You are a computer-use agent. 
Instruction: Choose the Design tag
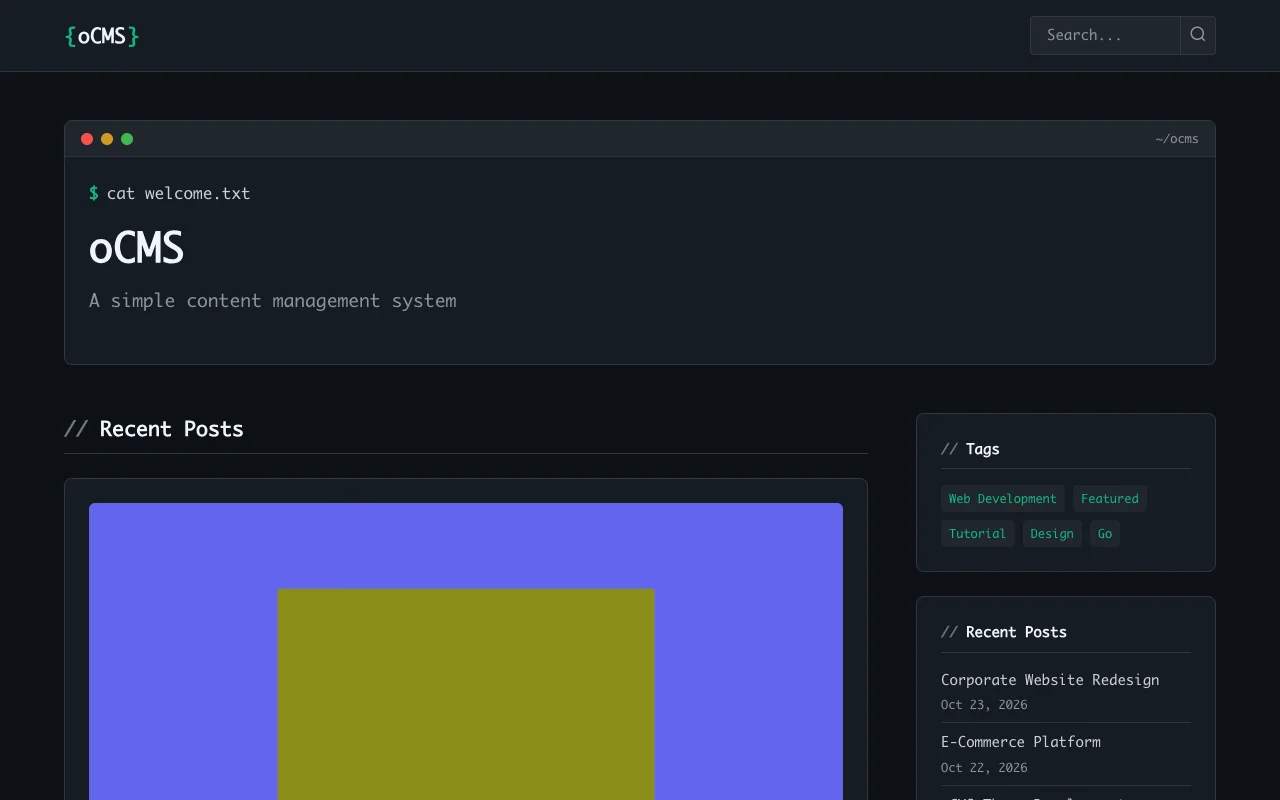1052,534
